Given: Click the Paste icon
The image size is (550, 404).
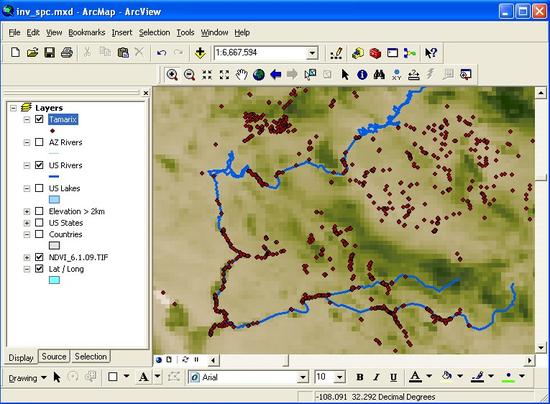Looking at the screenshot, I should click(x=123, y=53).
